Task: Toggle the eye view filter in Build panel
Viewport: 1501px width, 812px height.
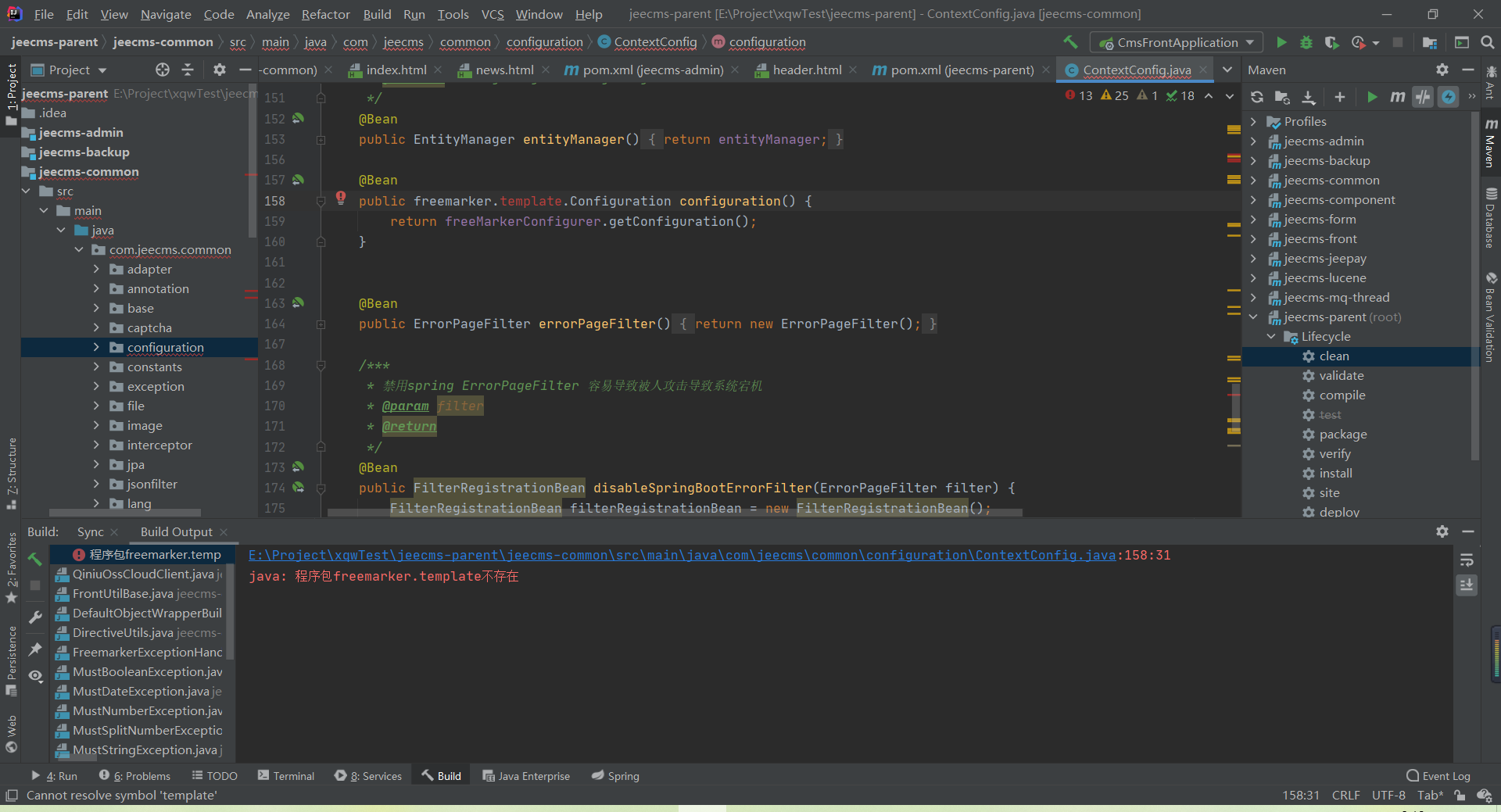Action: pyautogui.click(x=35, y=676)
